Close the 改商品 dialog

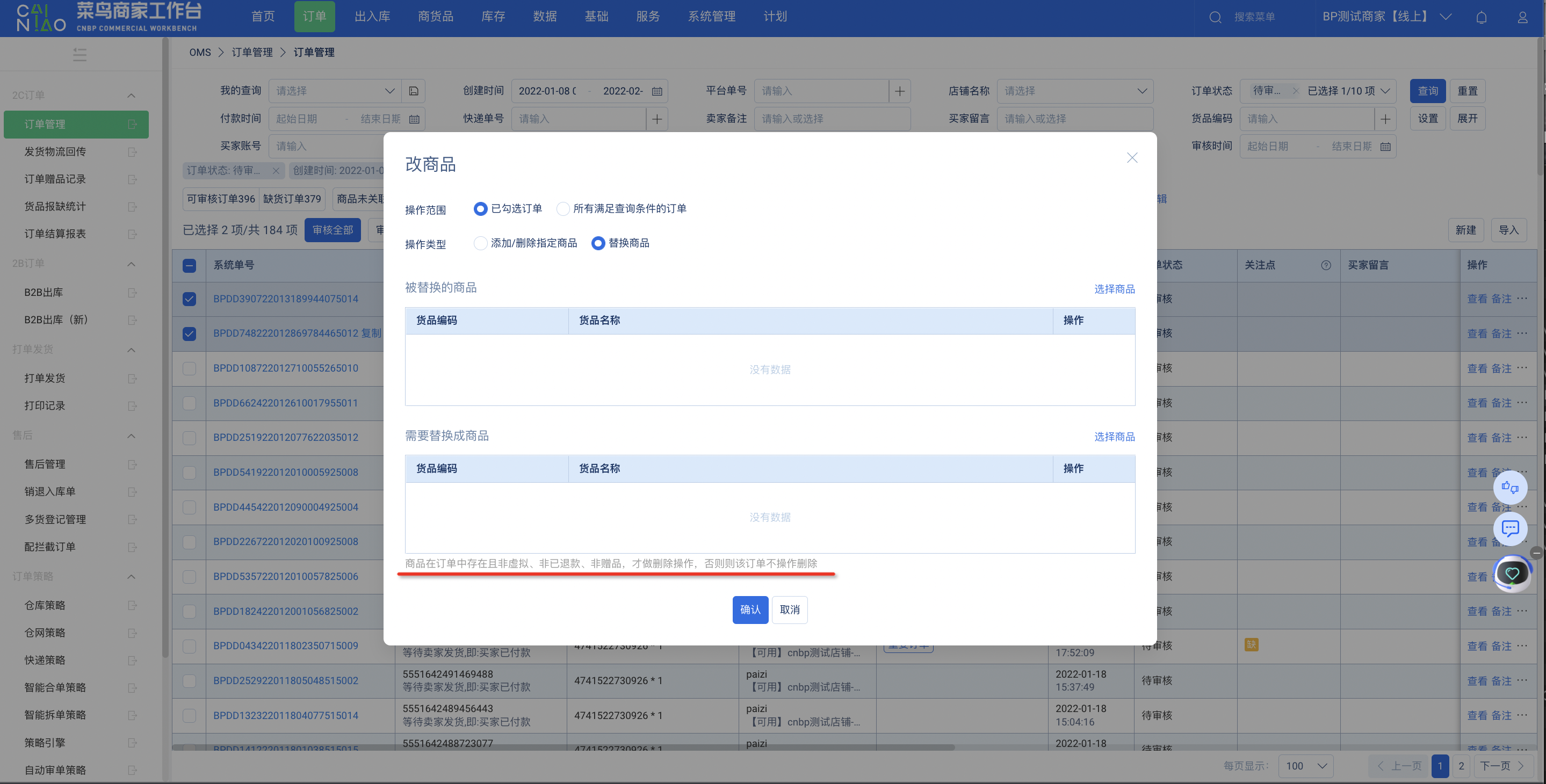coord(1132,158)
